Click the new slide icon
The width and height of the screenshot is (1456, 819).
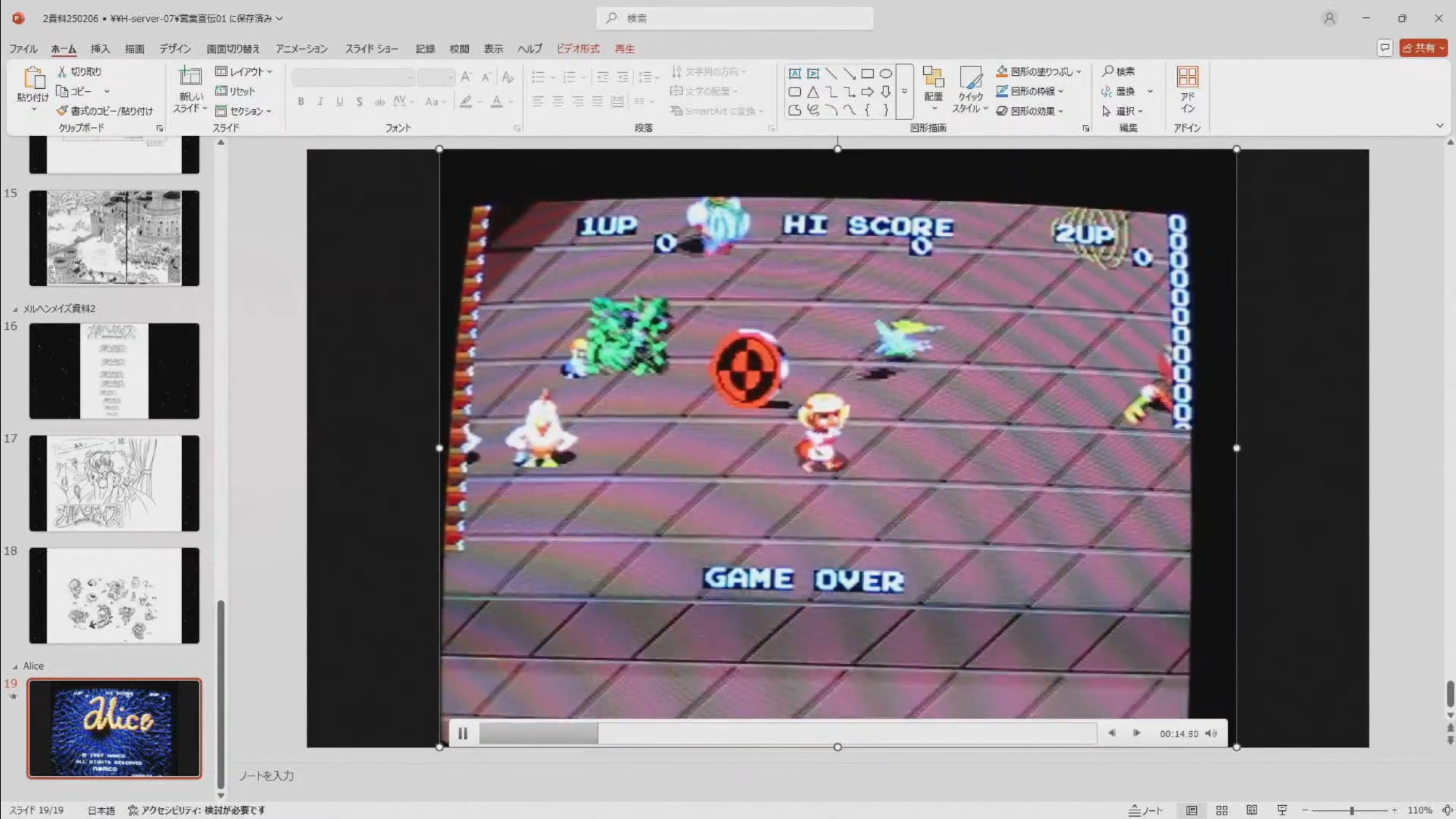click(190, 77)
